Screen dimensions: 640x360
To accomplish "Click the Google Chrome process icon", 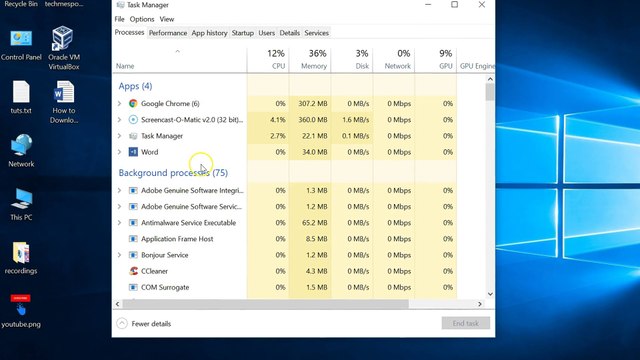I will point(133,104).
